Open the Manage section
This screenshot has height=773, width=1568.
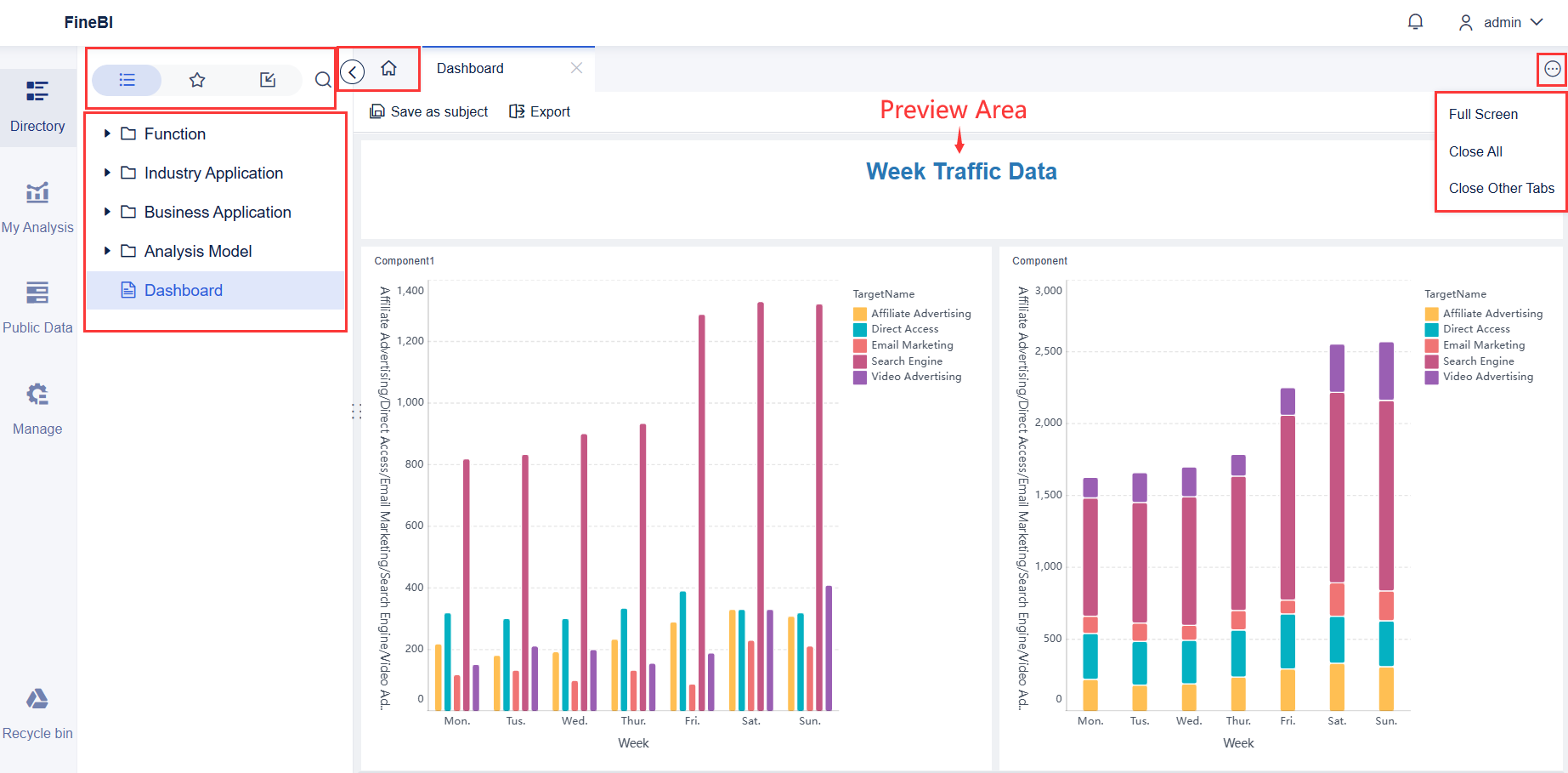[x=37, y=408]
